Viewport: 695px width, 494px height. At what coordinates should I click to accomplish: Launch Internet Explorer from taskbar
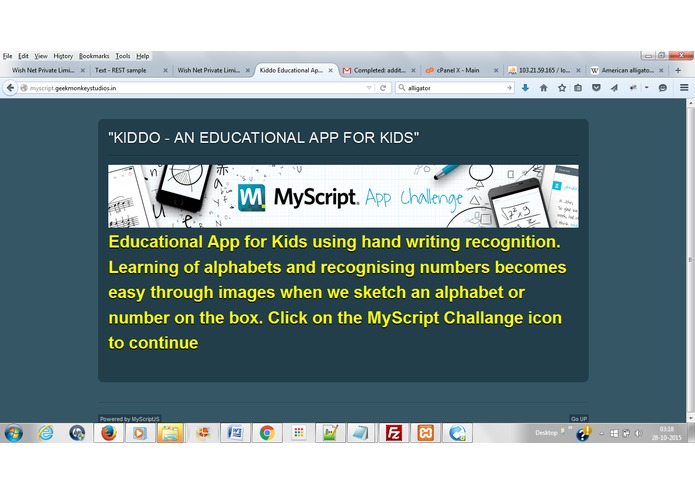pyautogui.click(x=46, y=433)
